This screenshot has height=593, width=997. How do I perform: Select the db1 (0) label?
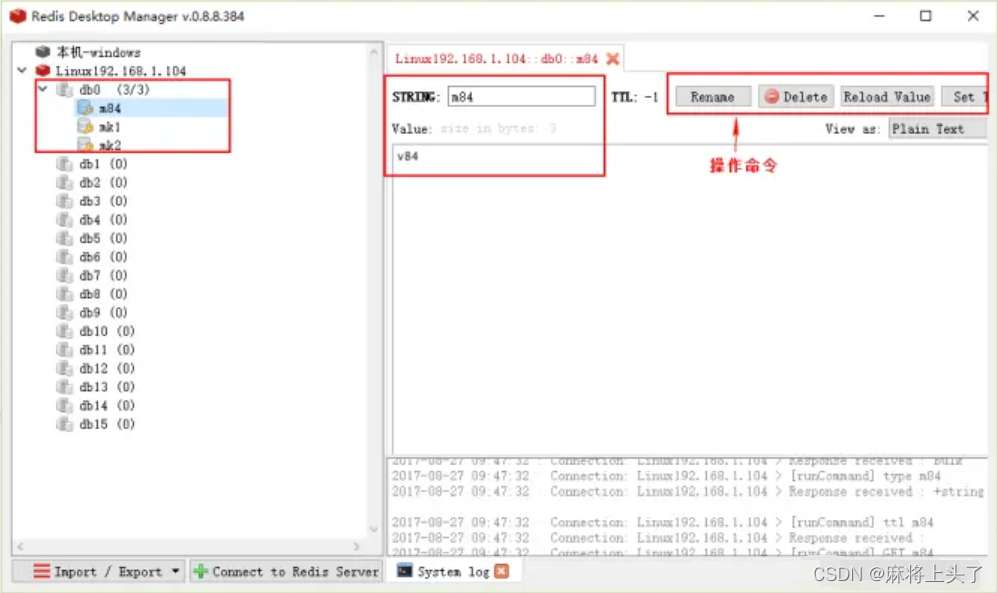click(x=104, y=164)
